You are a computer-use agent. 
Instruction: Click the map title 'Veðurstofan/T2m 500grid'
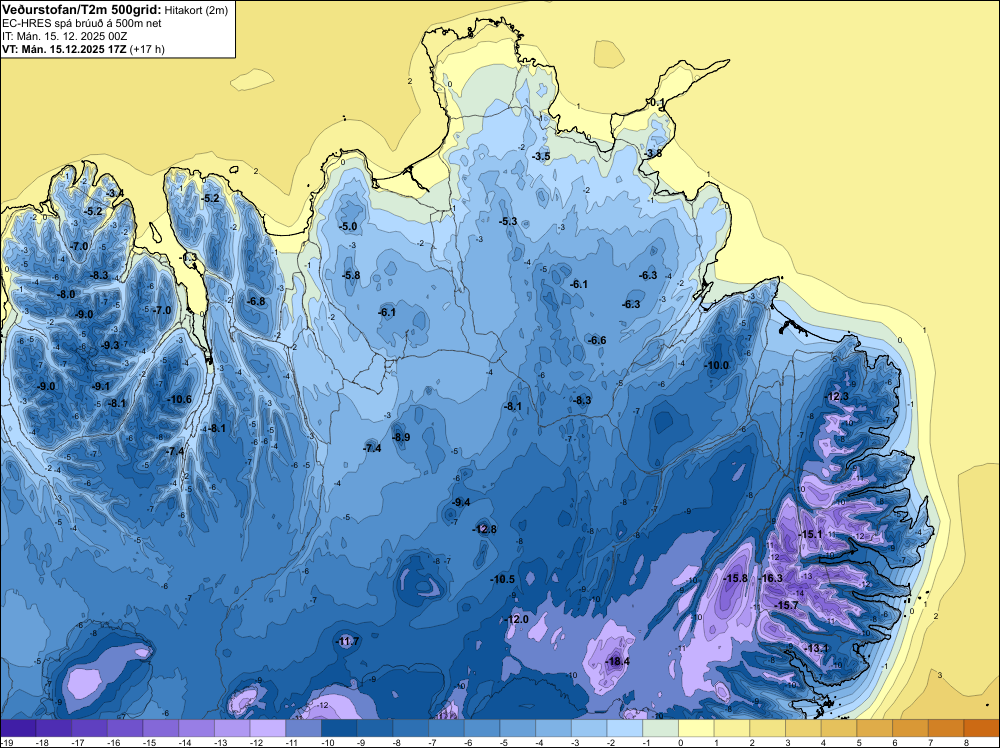tap(82, 10)
